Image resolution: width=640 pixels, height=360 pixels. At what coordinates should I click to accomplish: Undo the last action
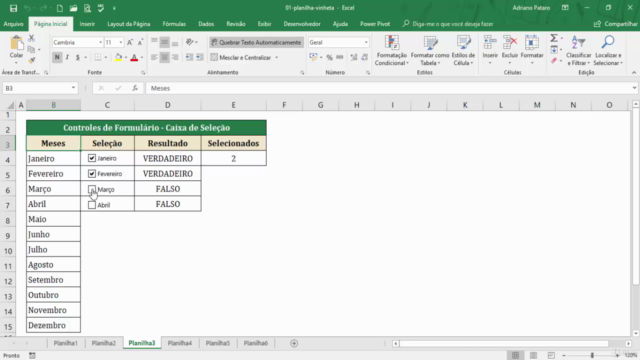click(27, 8)
